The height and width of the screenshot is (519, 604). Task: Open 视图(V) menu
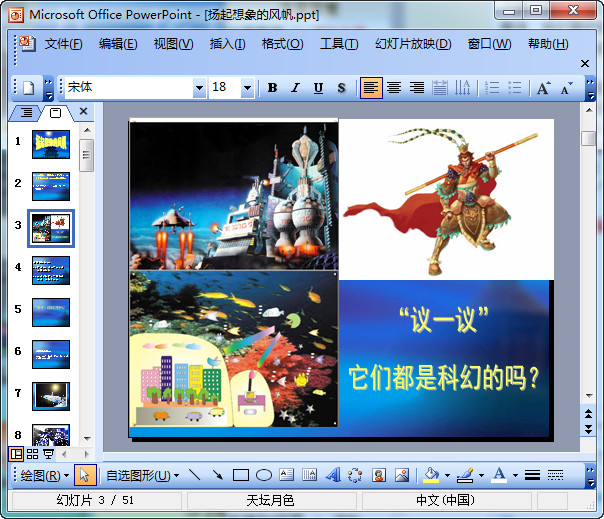tap(173, 44)
